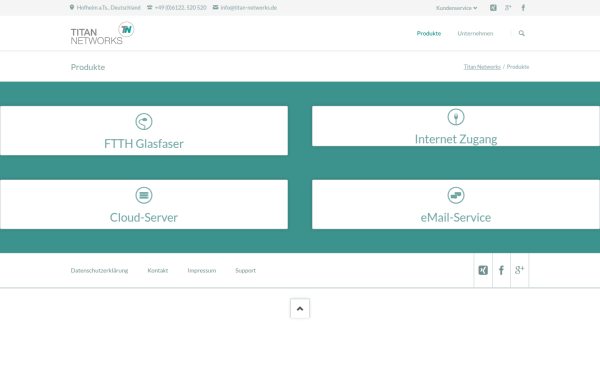The width and height of the screenshot is (600, 375).
Task: Click the Internet Zugang plug icon
Action: click(456, 117)
